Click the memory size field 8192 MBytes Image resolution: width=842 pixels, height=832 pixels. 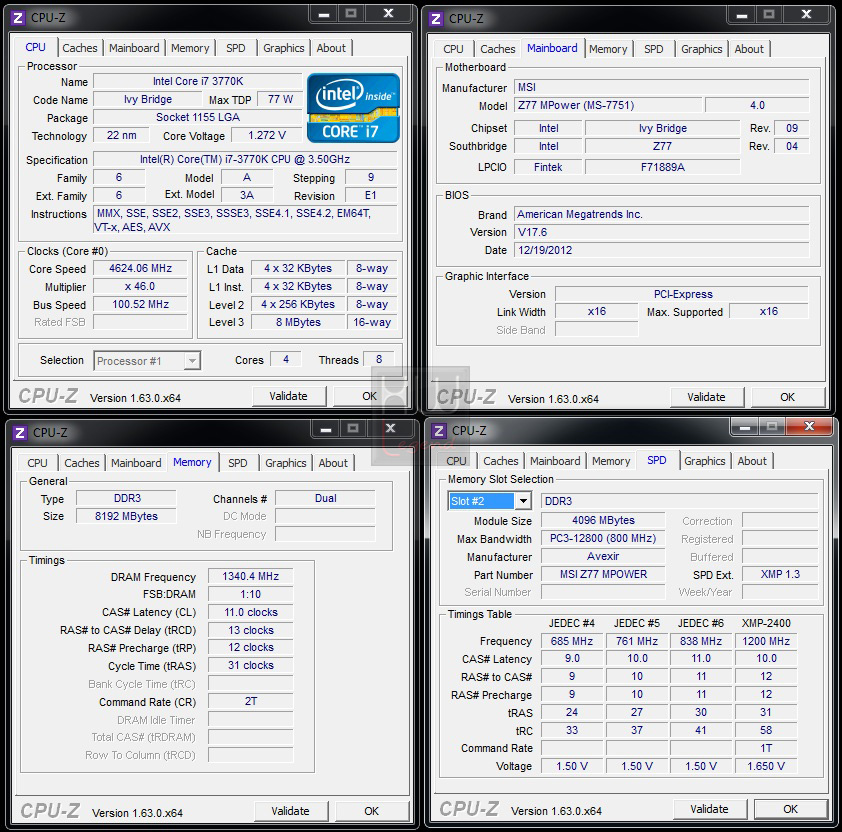click(x=126, y=516)
